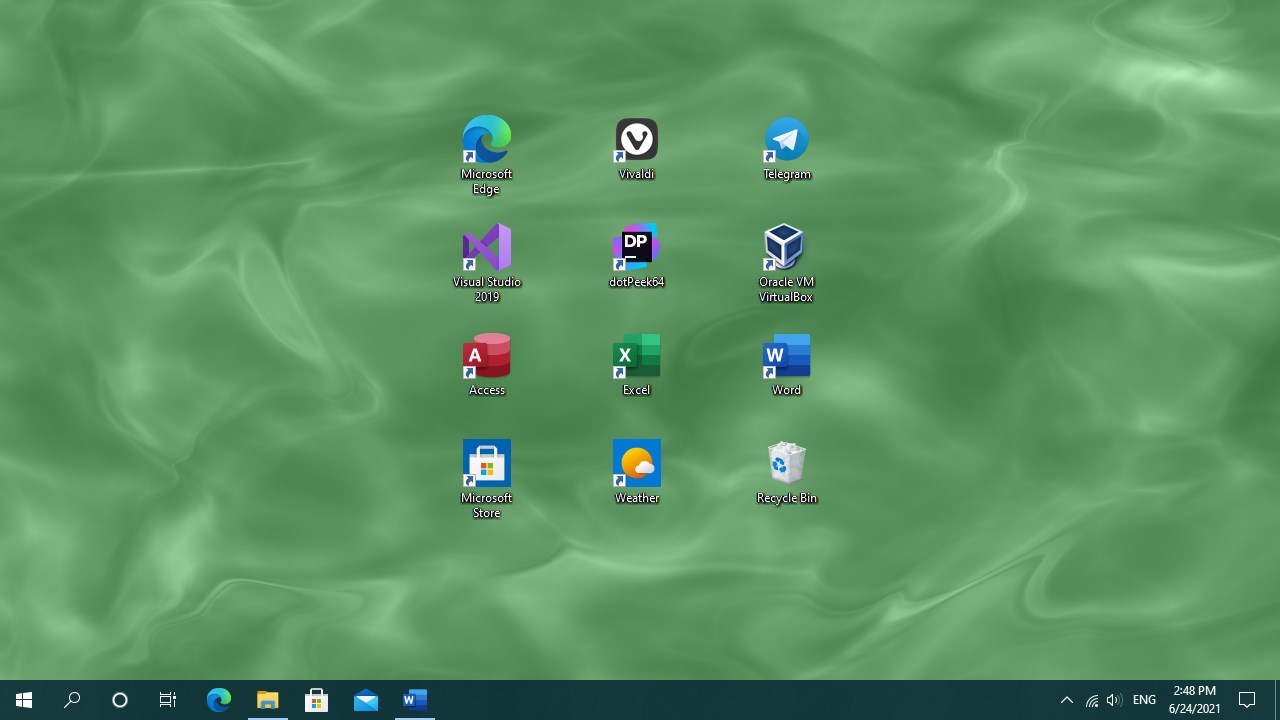Open Task View on the taskbar

click(168, 700)
